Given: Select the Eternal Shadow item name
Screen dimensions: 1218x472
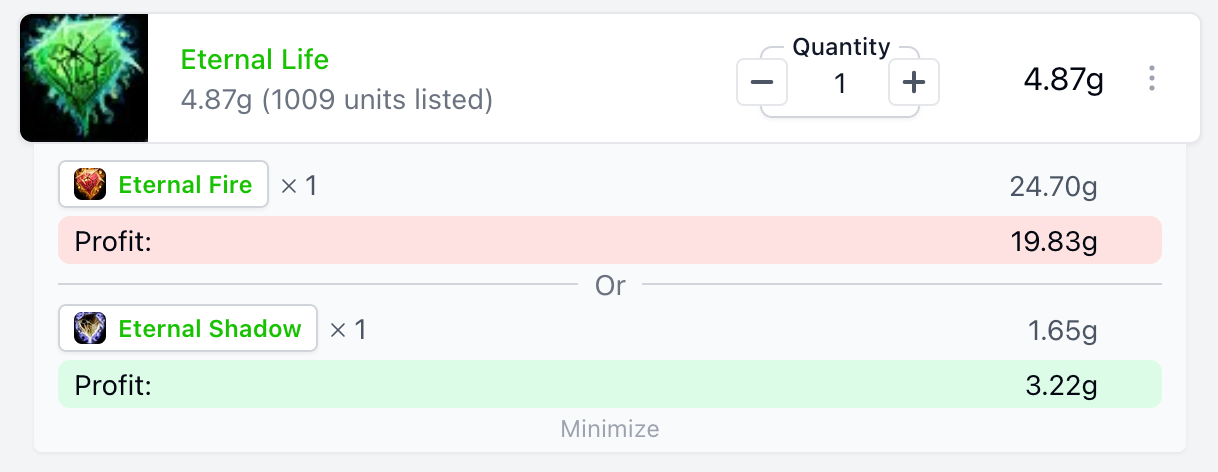Looking at the screenshot, I should 210,329.
